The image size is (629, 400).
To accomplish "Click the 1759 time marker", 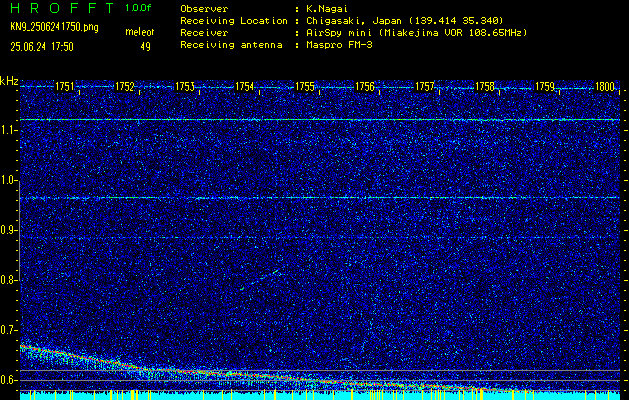I will (x=545, y=87).
